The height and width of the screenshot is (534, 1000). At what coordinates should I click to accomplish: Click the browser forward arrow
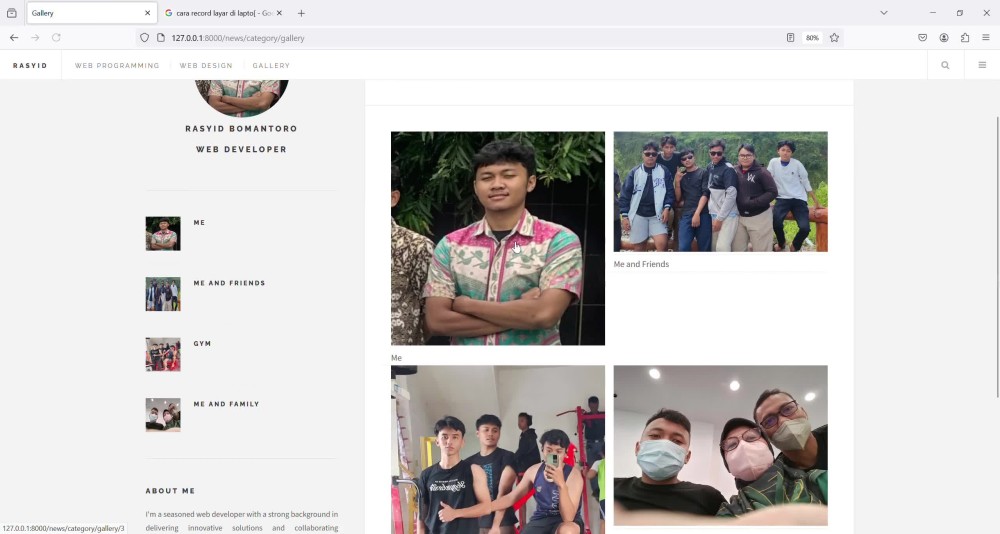point(35,38)
